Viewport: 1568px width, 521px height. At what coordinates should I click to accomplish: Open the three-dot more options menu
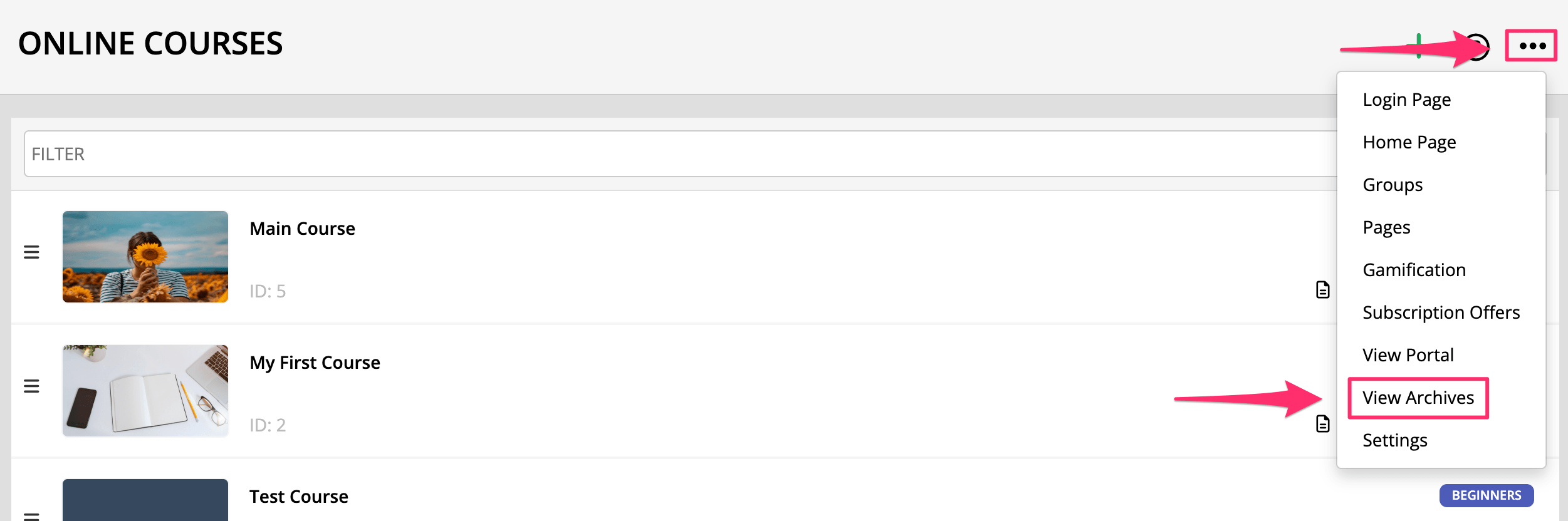1531,46
